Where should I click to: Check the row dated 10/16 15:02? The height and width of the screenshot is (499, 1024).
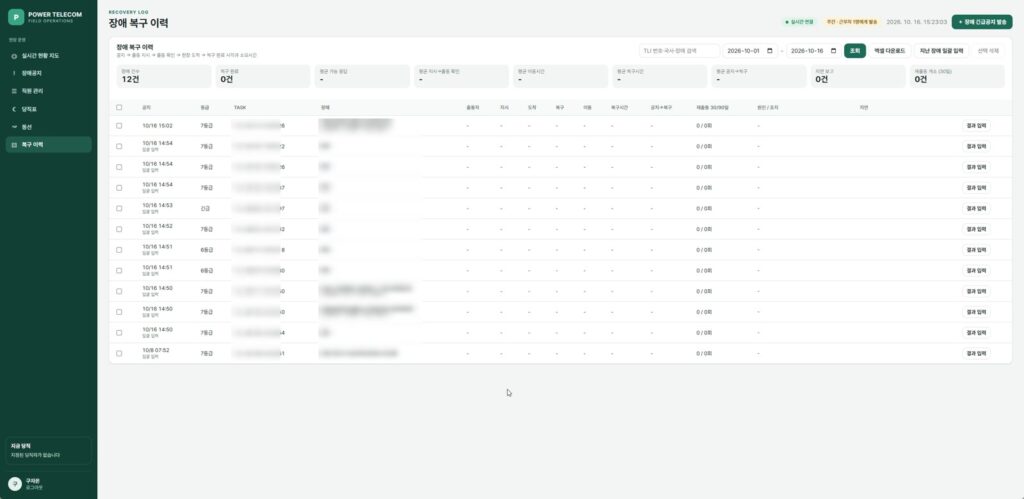click(119, 125)
